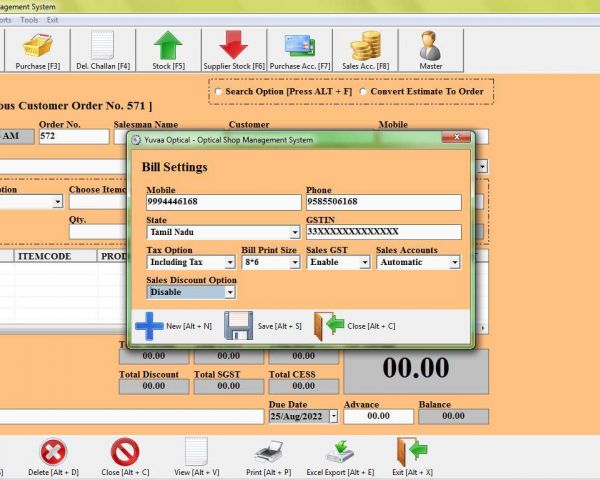Click Close [Alt + C] in Bill Settings dialog
600x480 pixels.
point(355,326)
